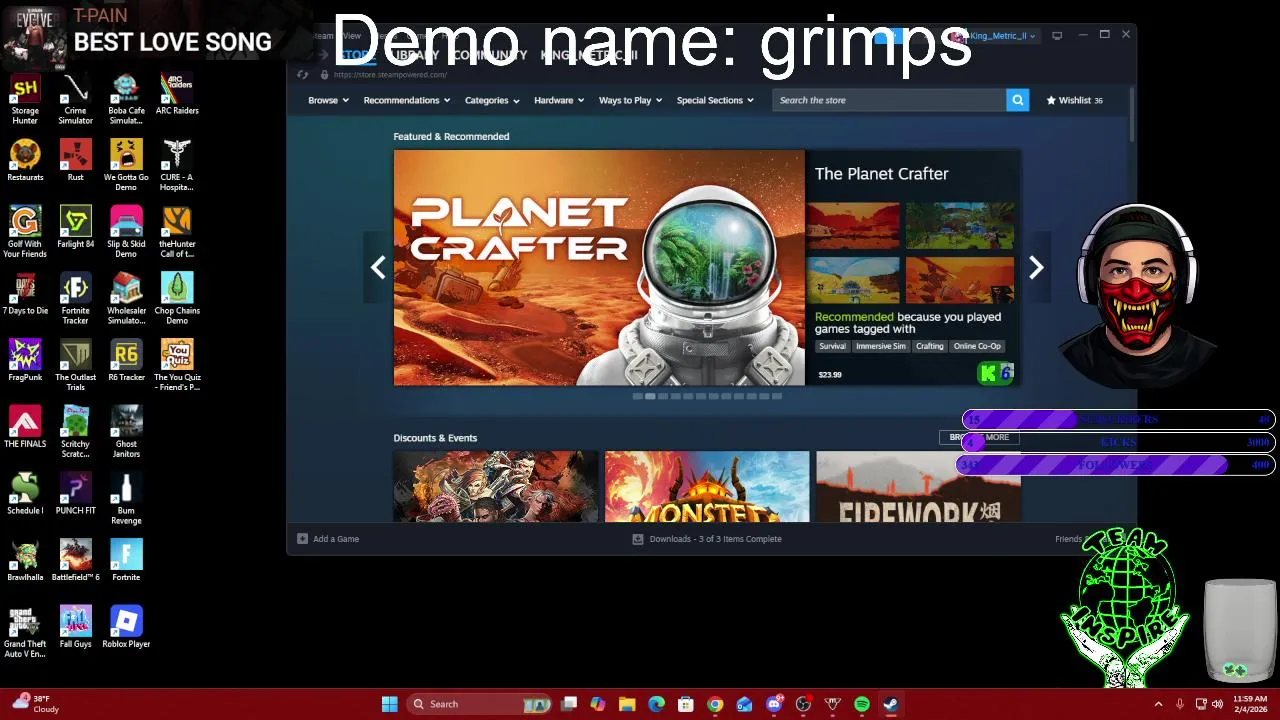This screenshot has width=1280, height=720.
Task: Select The You Quiz desktop icon
Action: (177, 365)
